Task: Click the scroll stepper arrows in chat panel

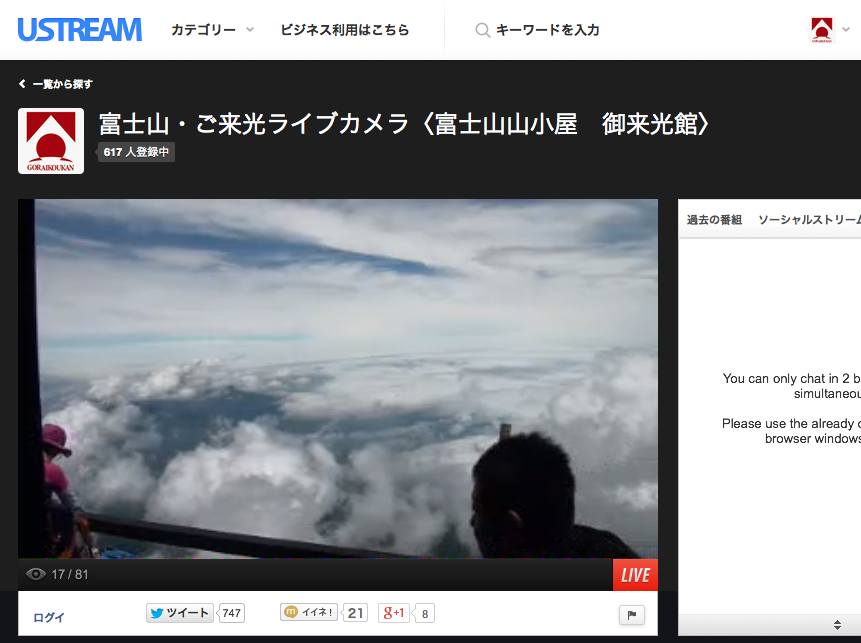Action: click(837, 625)
